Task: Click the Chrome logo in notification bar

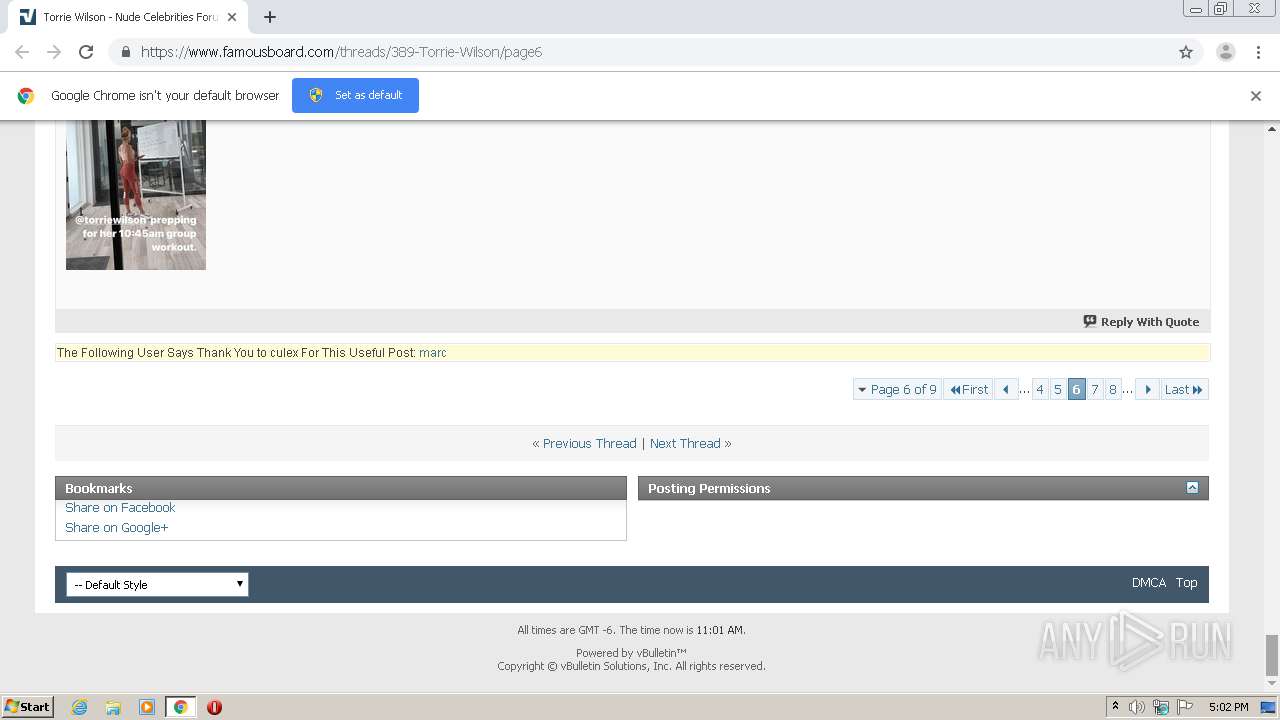Action: [x=26, y=96]
